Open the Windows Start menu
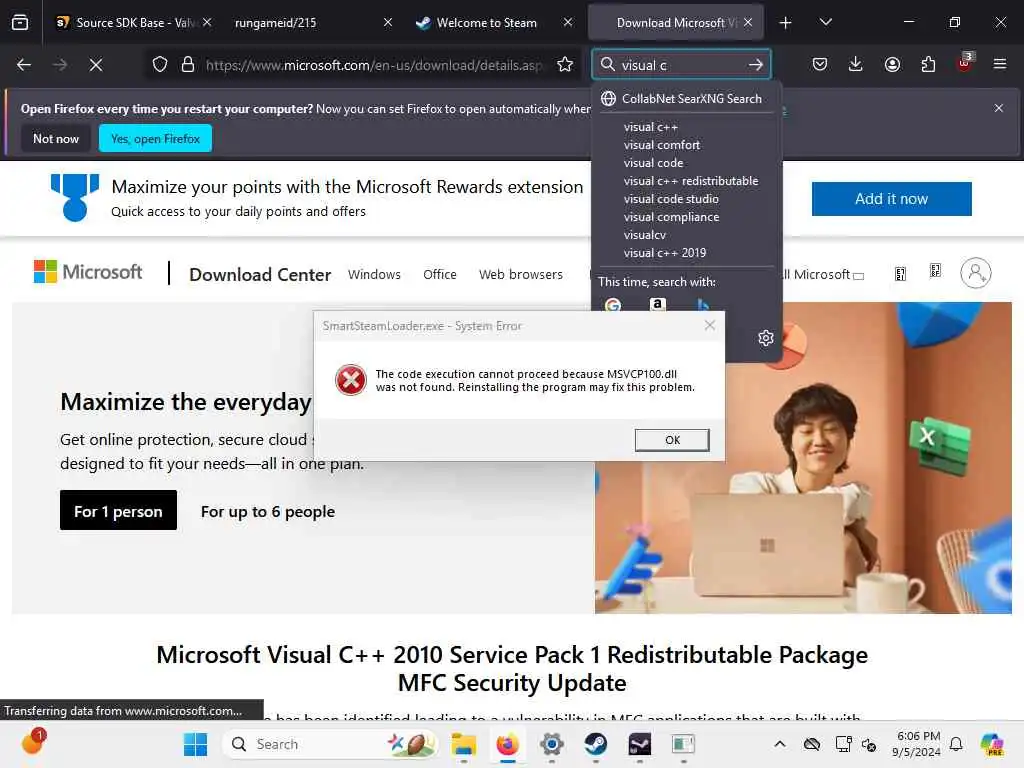Viewport: 1024px width, 768px height. 195,744
